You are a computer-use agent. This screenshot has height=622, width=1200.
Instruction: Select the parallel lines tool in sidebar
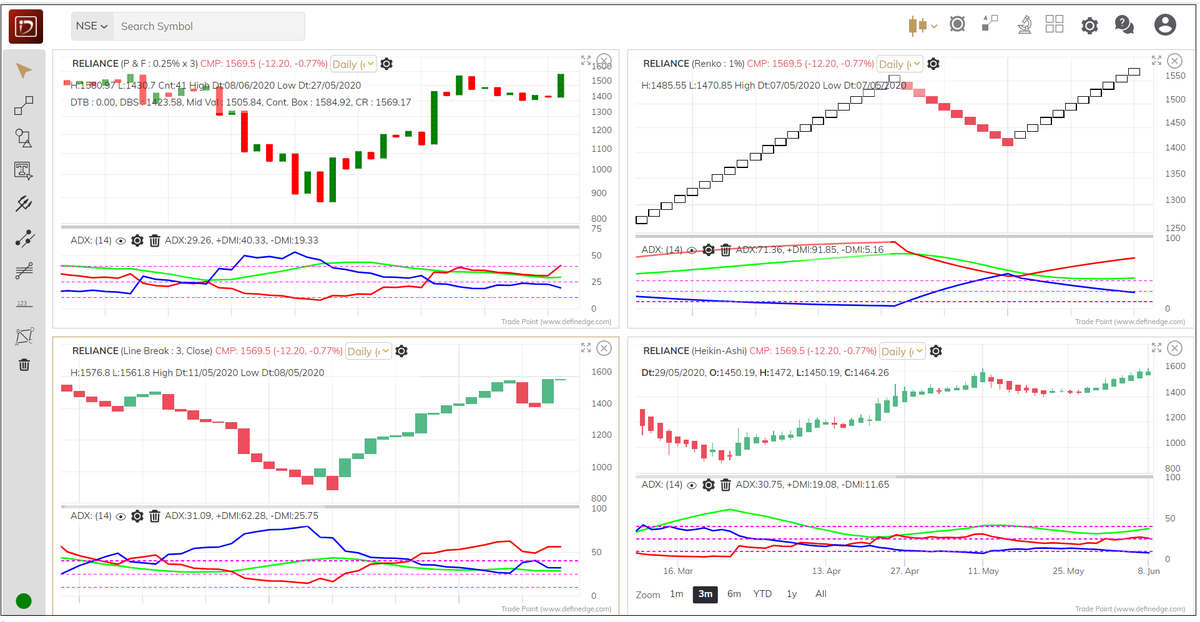[24, 271]
